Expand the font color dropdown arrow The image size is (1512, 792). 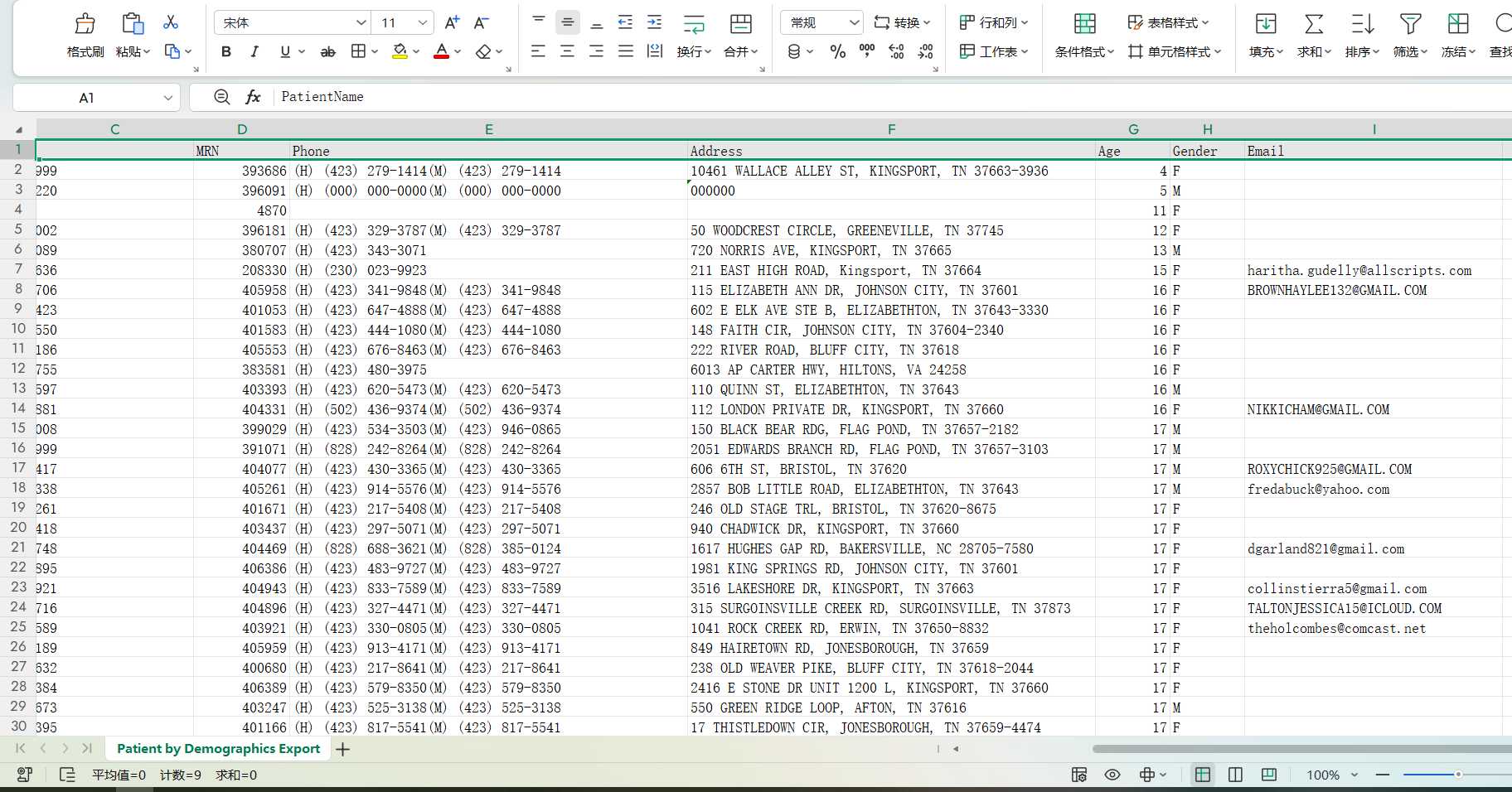(458, 51)
